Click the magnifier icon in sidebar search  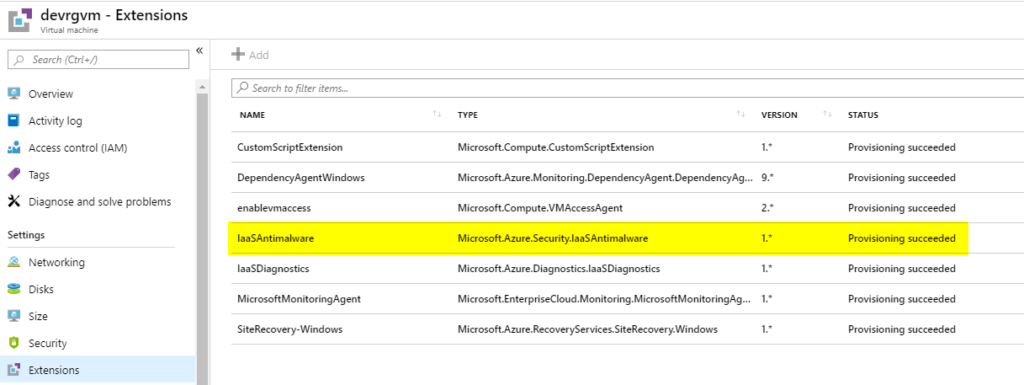tap(19, 59)
